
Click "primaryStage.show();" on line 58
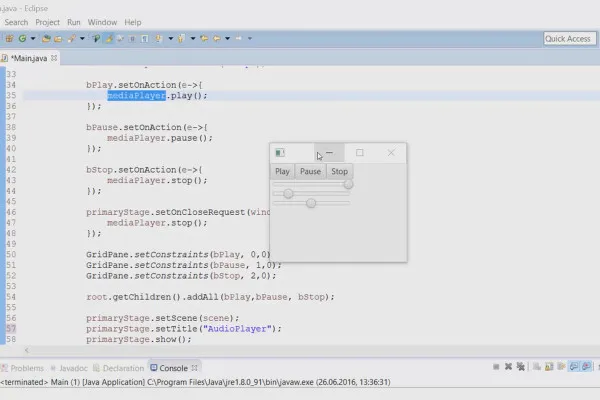pos(139,340)
